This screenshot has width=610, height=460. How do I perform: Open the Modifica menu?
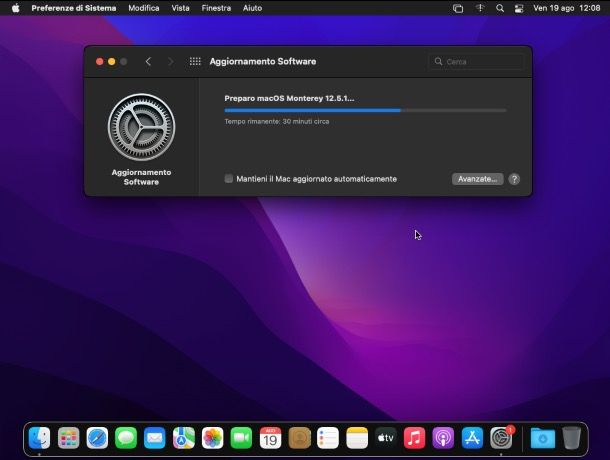[x=144, y=8]
